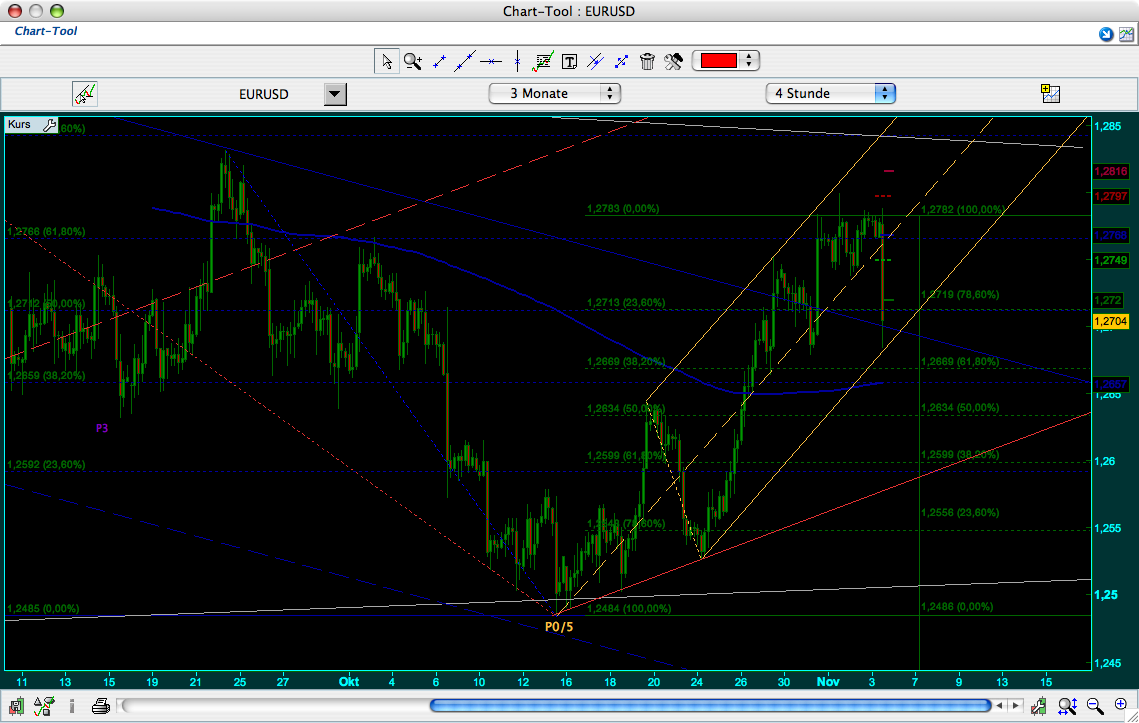Select the Fibonacci retracement chart tool

tap(543, 61)
